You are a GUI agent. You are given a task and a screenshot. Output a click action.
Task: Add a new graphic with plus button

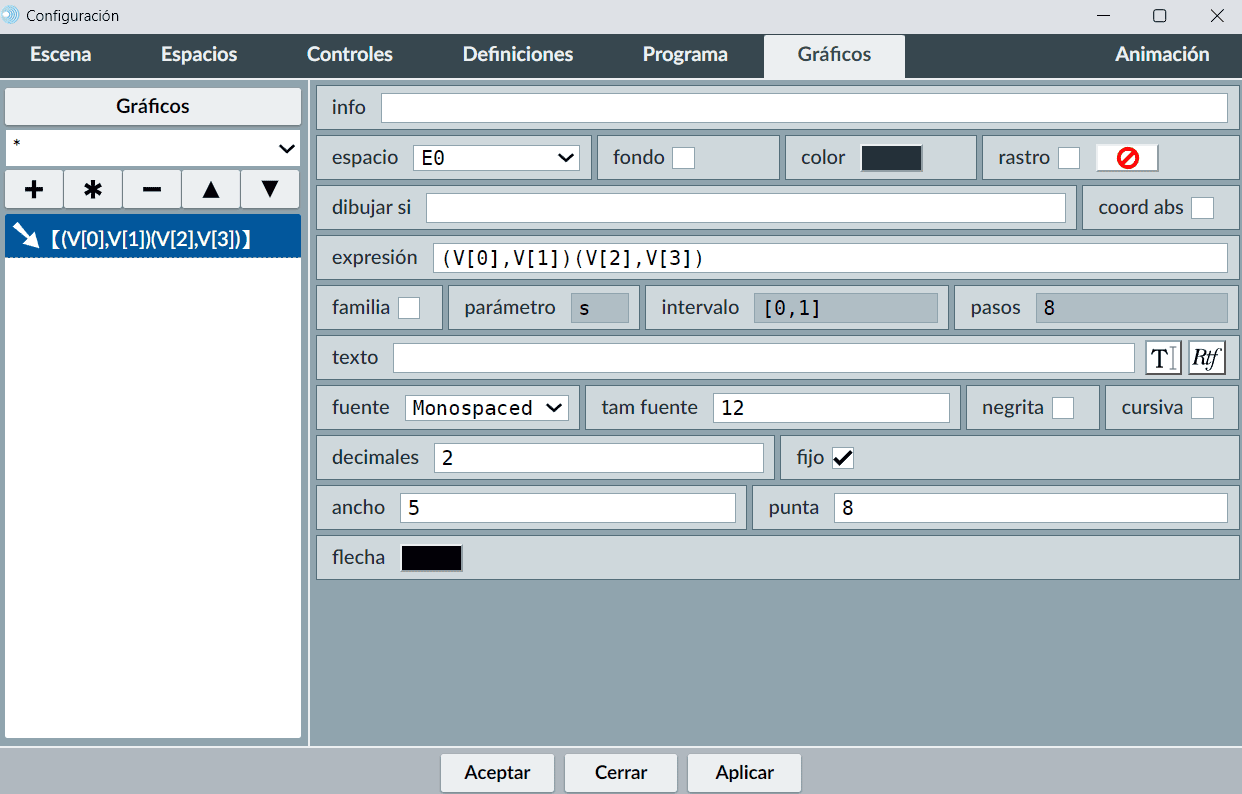point(34,188)
